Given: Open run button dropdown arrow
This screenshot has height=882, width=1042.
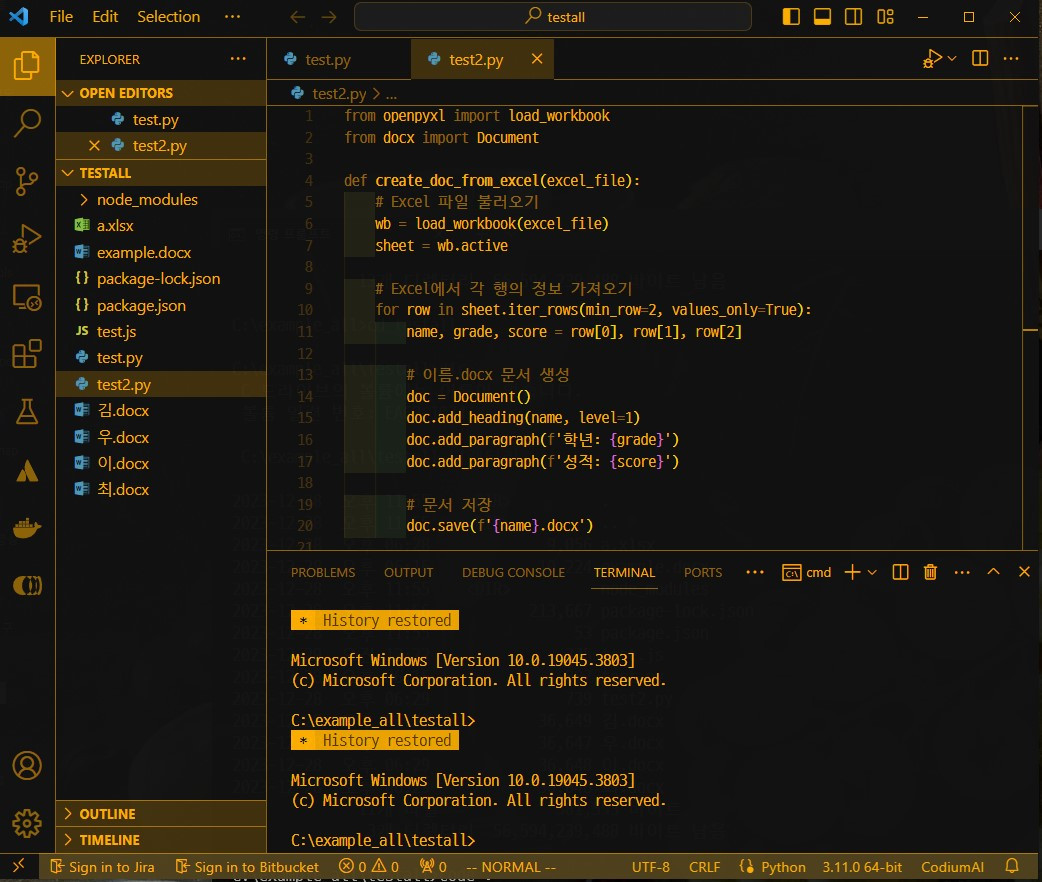Looking at the screenshot, I should tap(952, 58).
